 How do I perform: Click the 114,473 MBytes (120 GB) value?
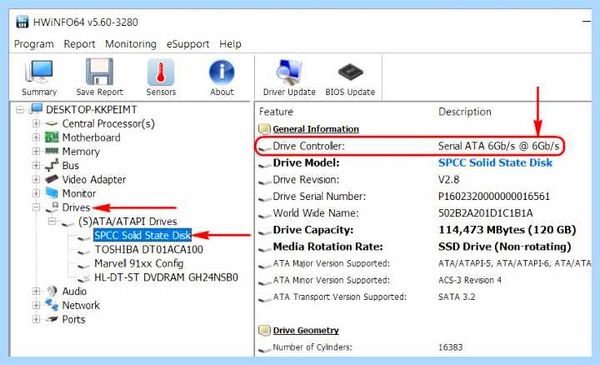pos(507,230)
